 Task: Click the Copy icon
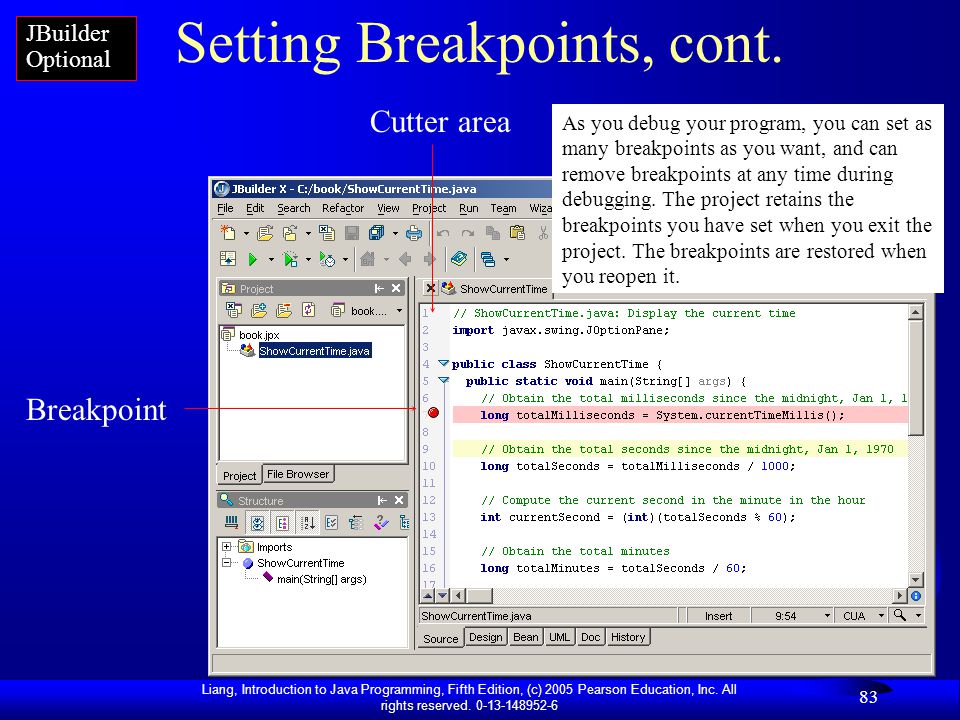492,233
